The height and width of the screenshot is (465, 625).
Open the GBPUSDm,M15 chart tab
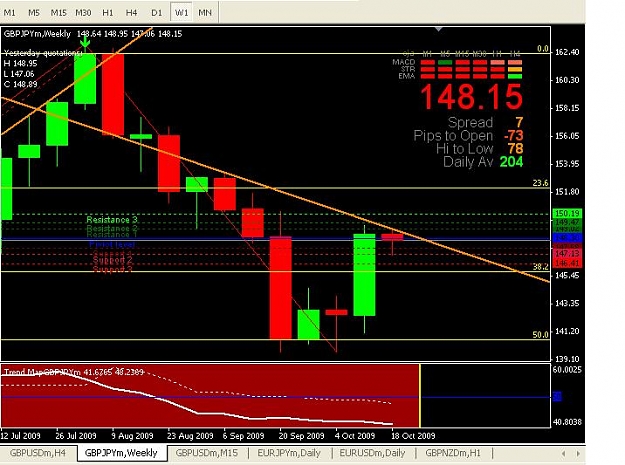(x=207, y=453)
